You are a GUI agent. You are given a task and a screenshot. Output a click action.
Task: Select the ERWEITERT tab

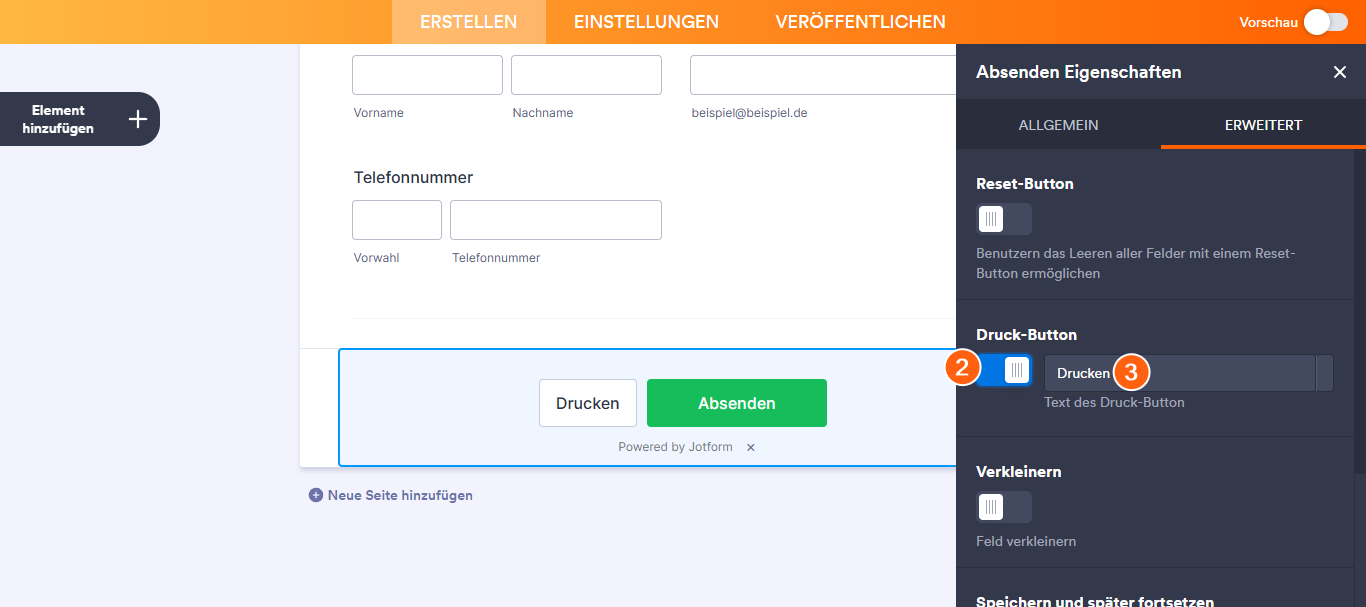pos(1263,125)
